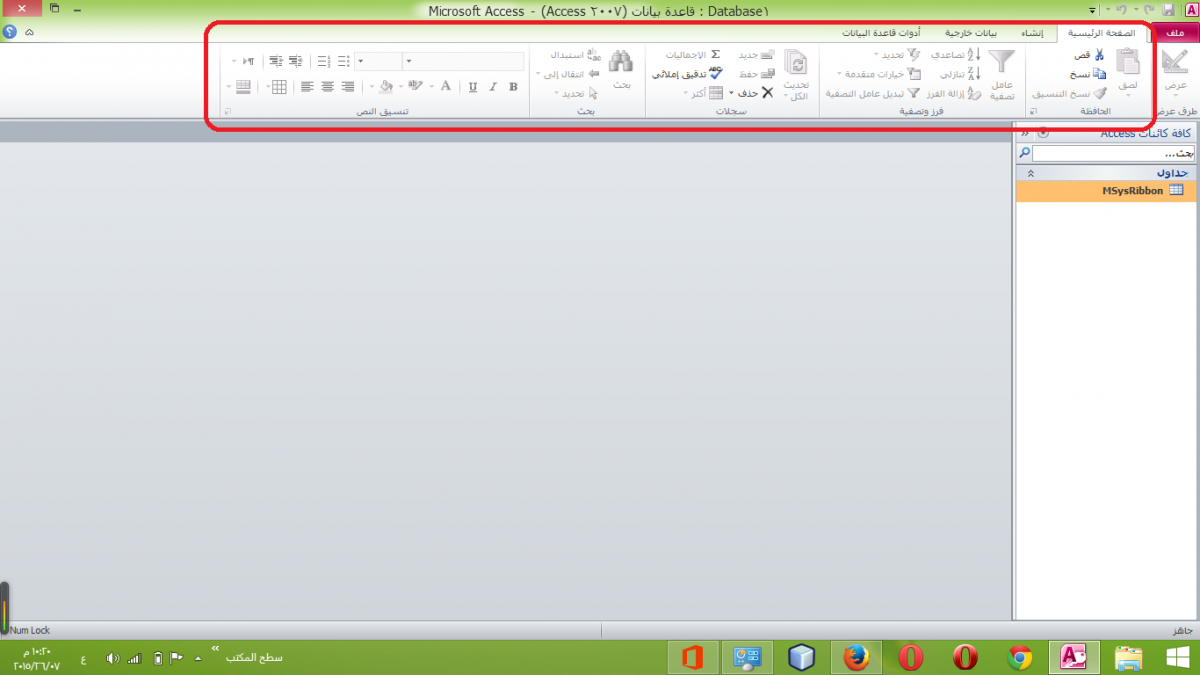
Task: Click the Go To (انتقال إلى) arrow icon
Action: pyautogui.click(x=594, y=74)
